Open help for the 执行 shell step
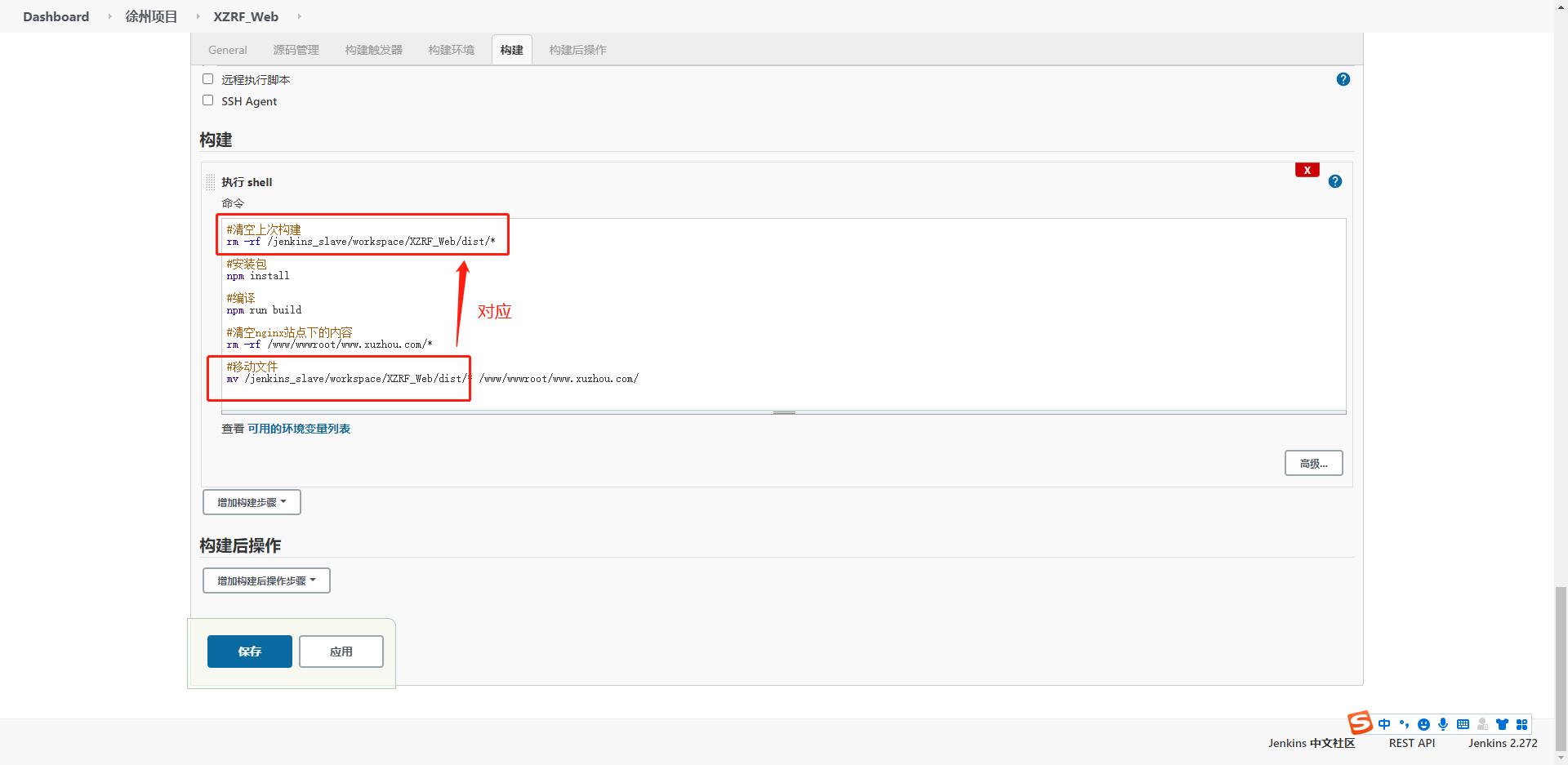The height and width of the screenshot is (765, 1568). click(x=1334, y=181)
